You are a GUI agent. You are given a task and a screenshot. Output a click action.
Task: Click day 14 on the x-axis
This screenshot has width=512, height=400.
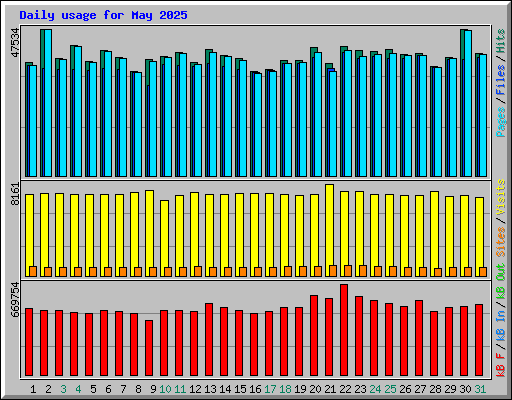click(x=225, y=389)
